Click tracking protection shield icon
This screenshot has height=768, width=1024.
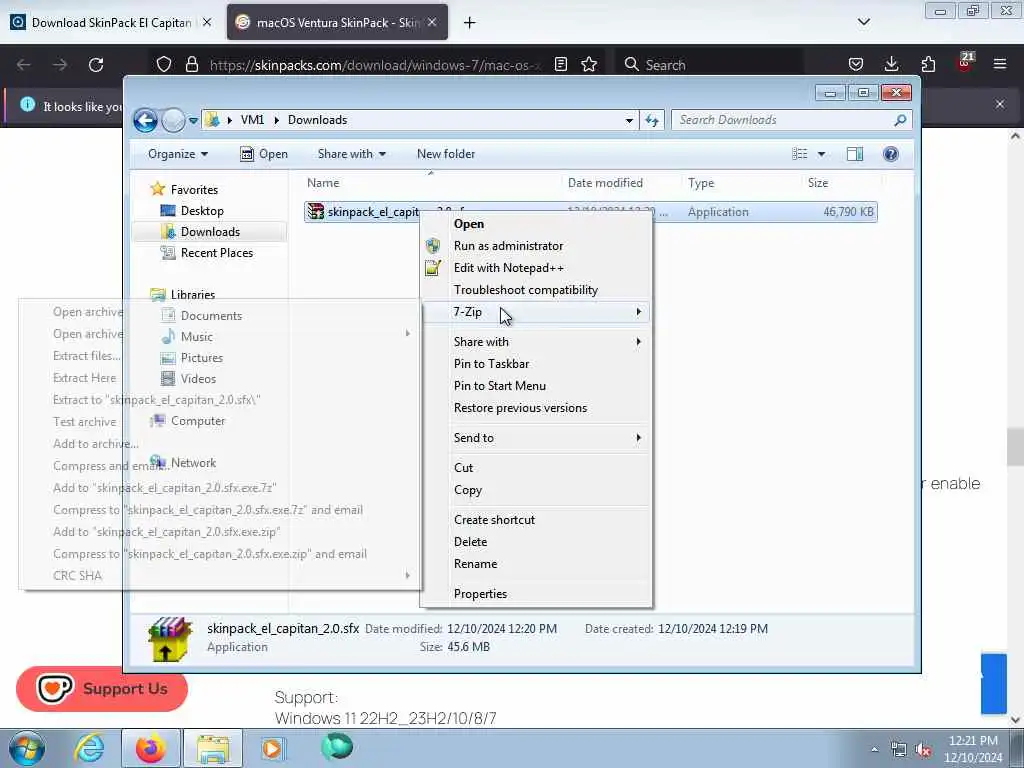pos(164,64)
